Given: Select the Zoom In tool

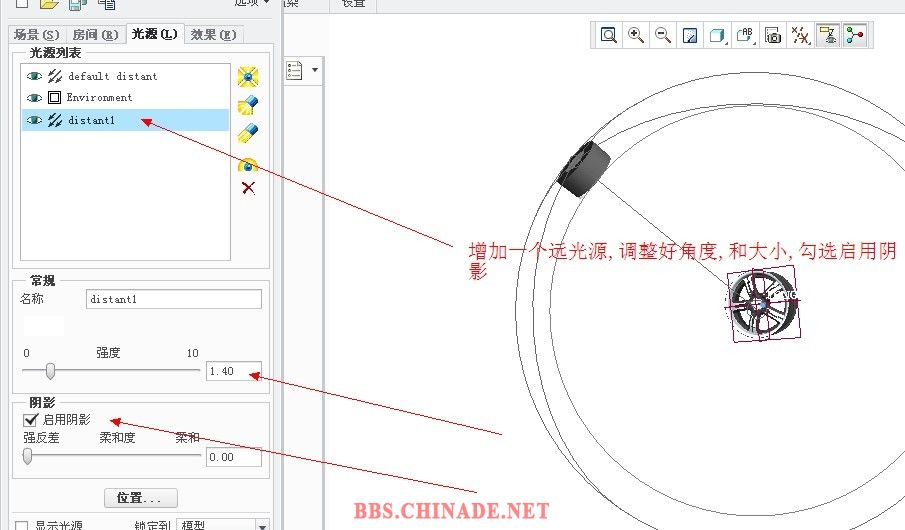Looking at the screenshot, I should (636, 35).
